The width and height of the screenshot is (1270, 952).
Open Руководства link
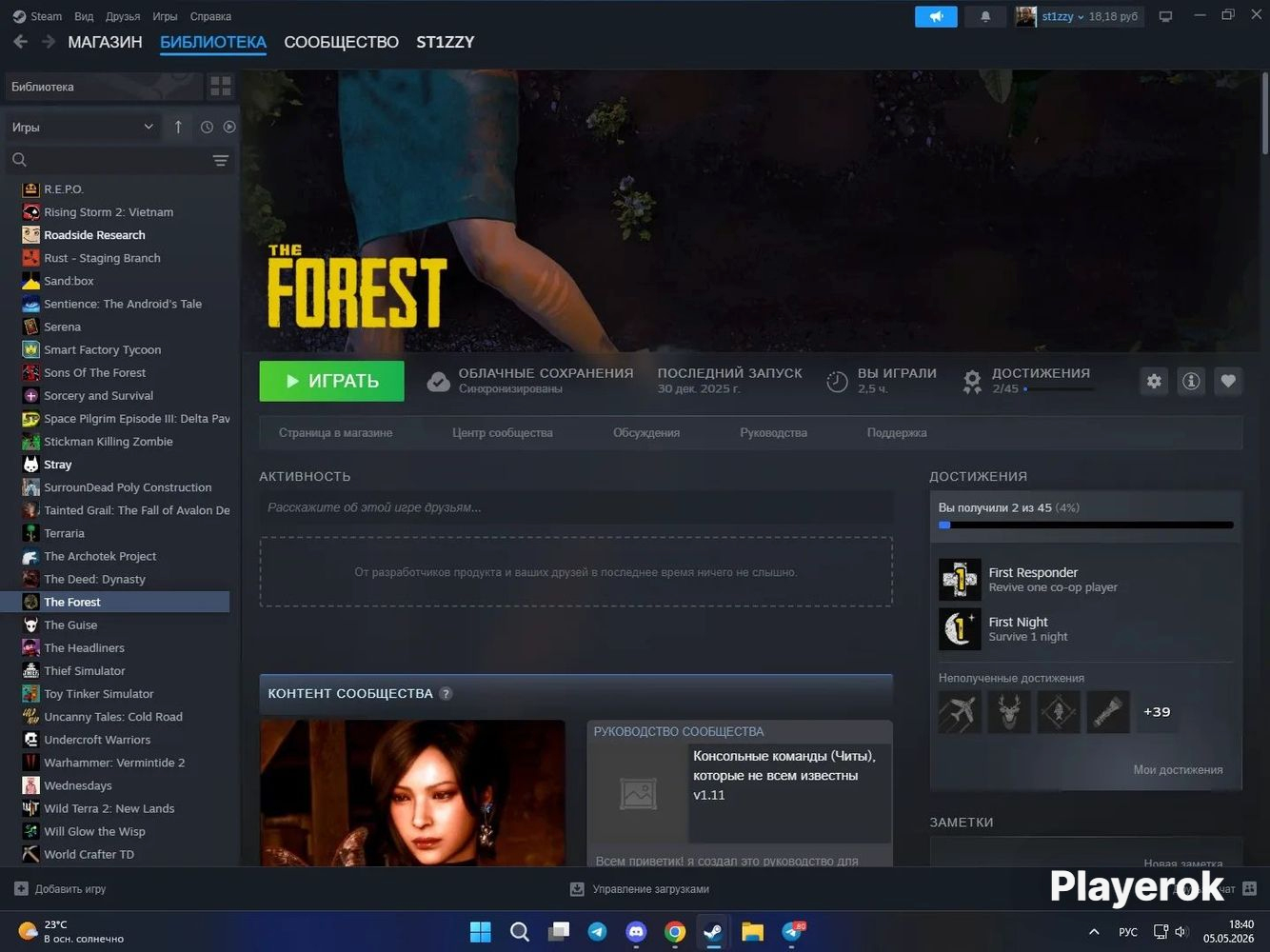point(773,433)
